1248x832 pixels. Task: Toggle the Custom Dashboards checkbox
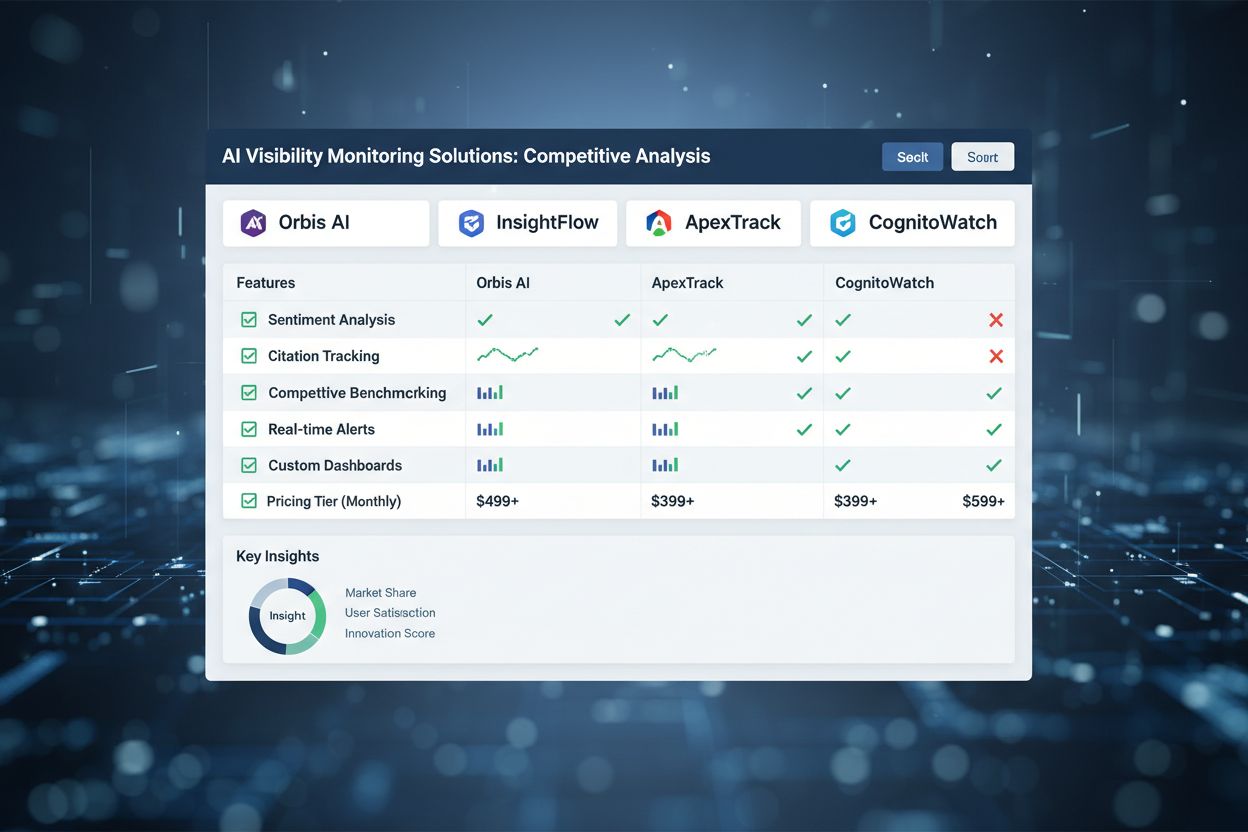(x=247, y=465)
